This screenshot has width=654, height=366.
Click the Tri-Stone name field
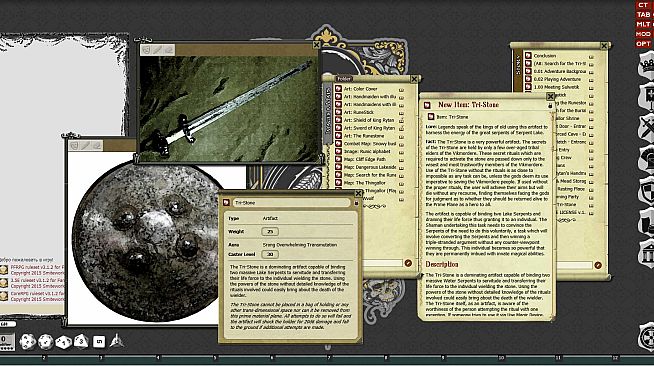(x=291, y=203)
